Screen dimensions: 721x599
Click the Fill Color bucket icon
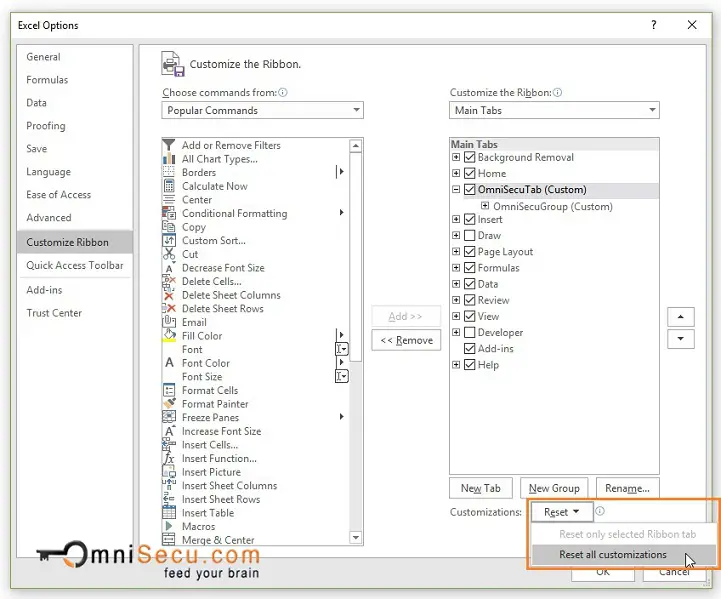pyautogui.click(x=169, y=336)
